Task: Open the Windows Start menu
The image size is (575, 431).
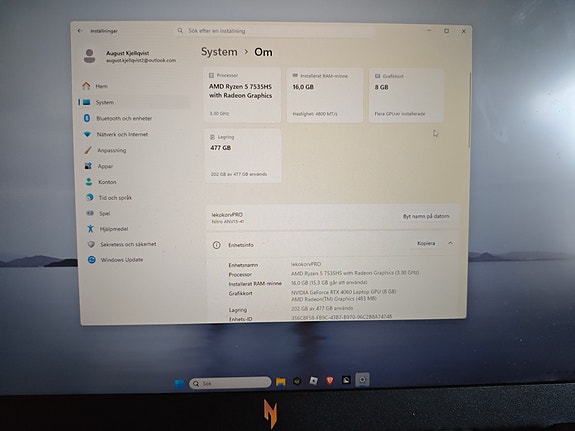Action: click(180, 384)
